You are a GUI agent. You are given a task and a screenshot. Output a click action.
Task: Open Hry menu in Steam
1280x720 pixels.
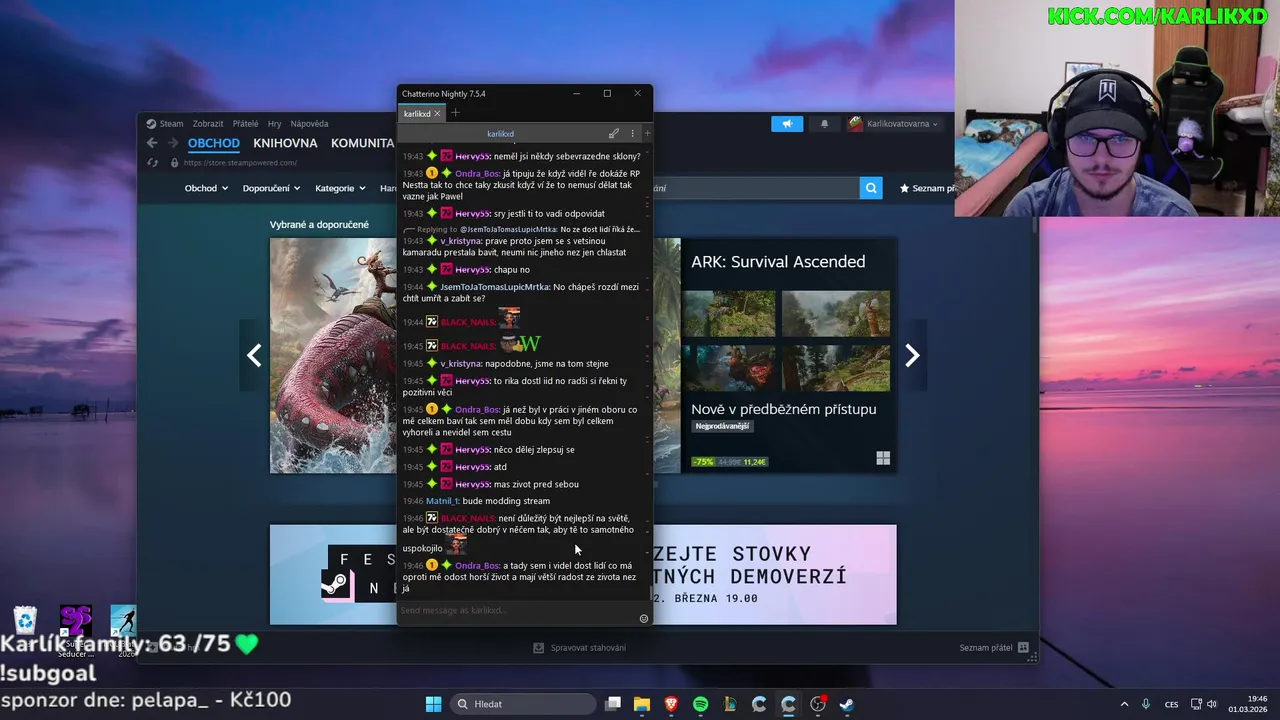coord(274,124)
